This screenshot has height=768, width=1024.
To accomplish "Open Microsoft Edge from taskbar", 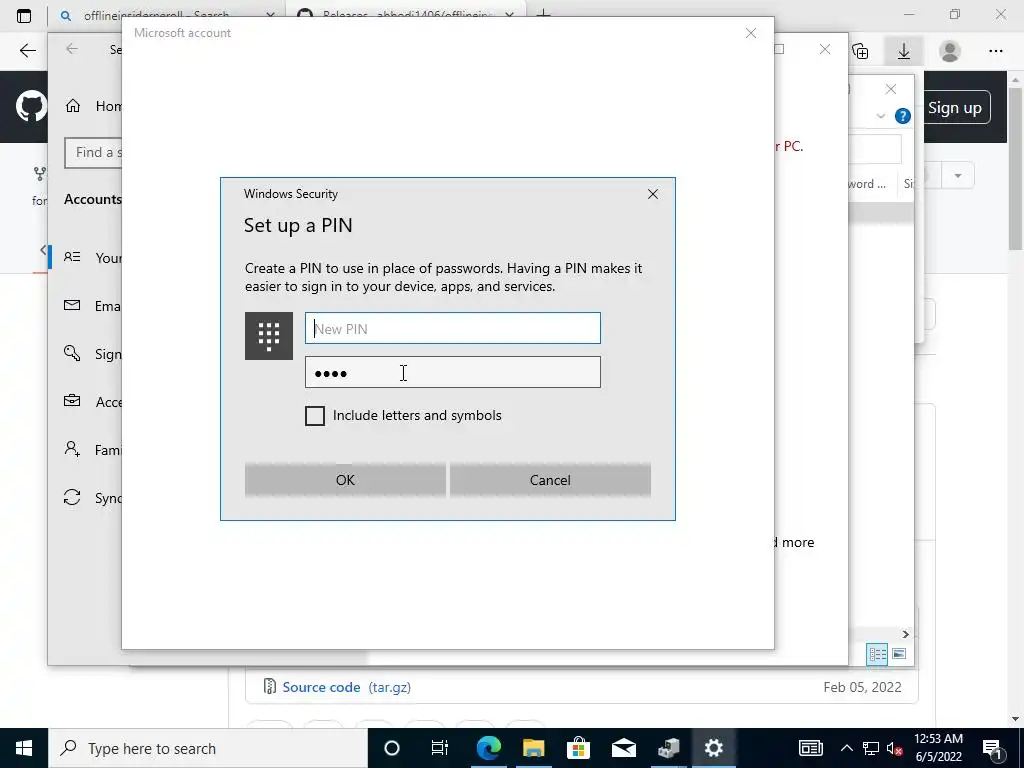I will (x=488, y=748).
